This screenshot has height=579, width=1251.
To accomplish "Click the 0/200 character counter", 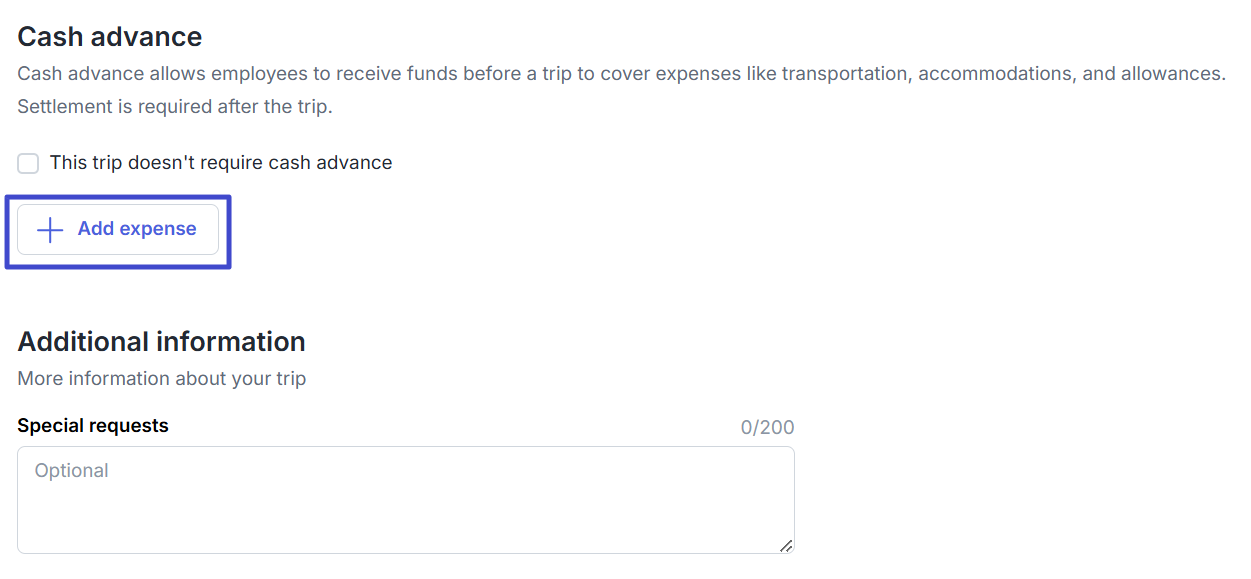I will point(767,428).
